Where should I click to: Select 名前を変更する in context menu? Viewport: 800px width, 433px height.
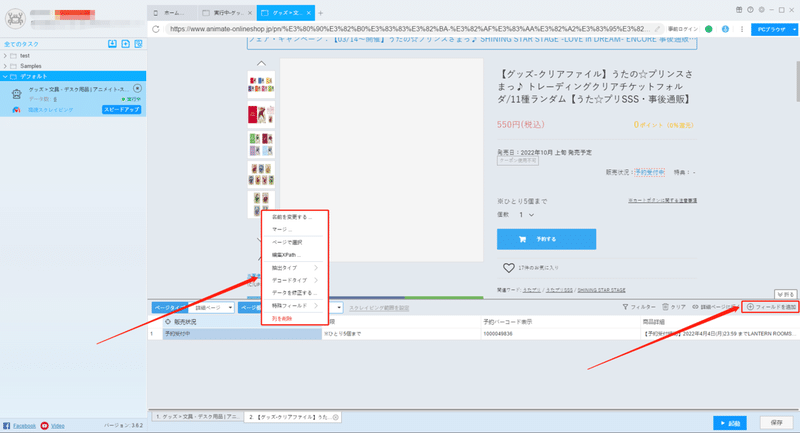pos(294,217)
